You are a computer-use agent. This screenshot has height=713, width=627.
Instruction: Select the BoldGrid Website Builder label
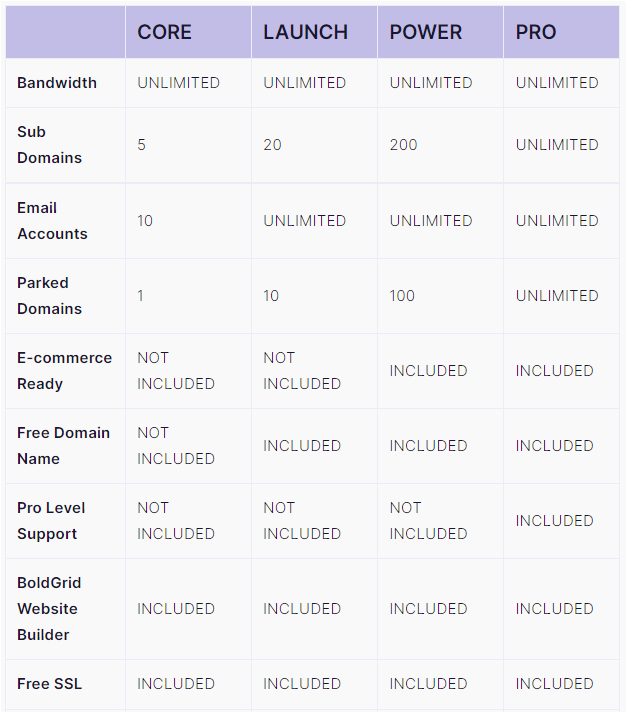point(49,608)
